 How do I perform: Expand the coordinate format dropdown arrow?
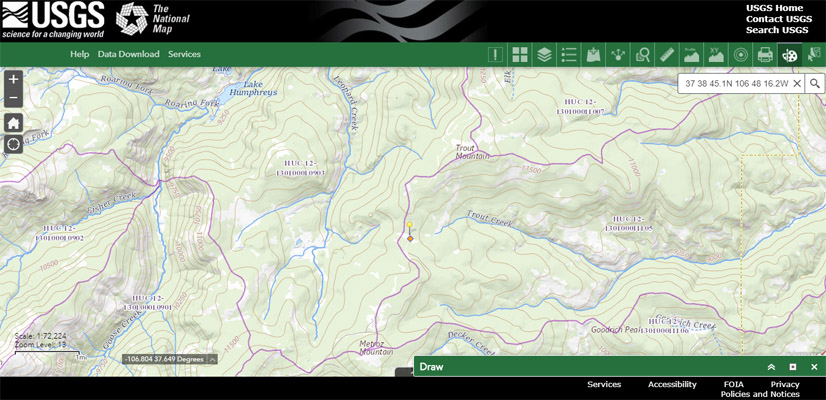(213, 359)
